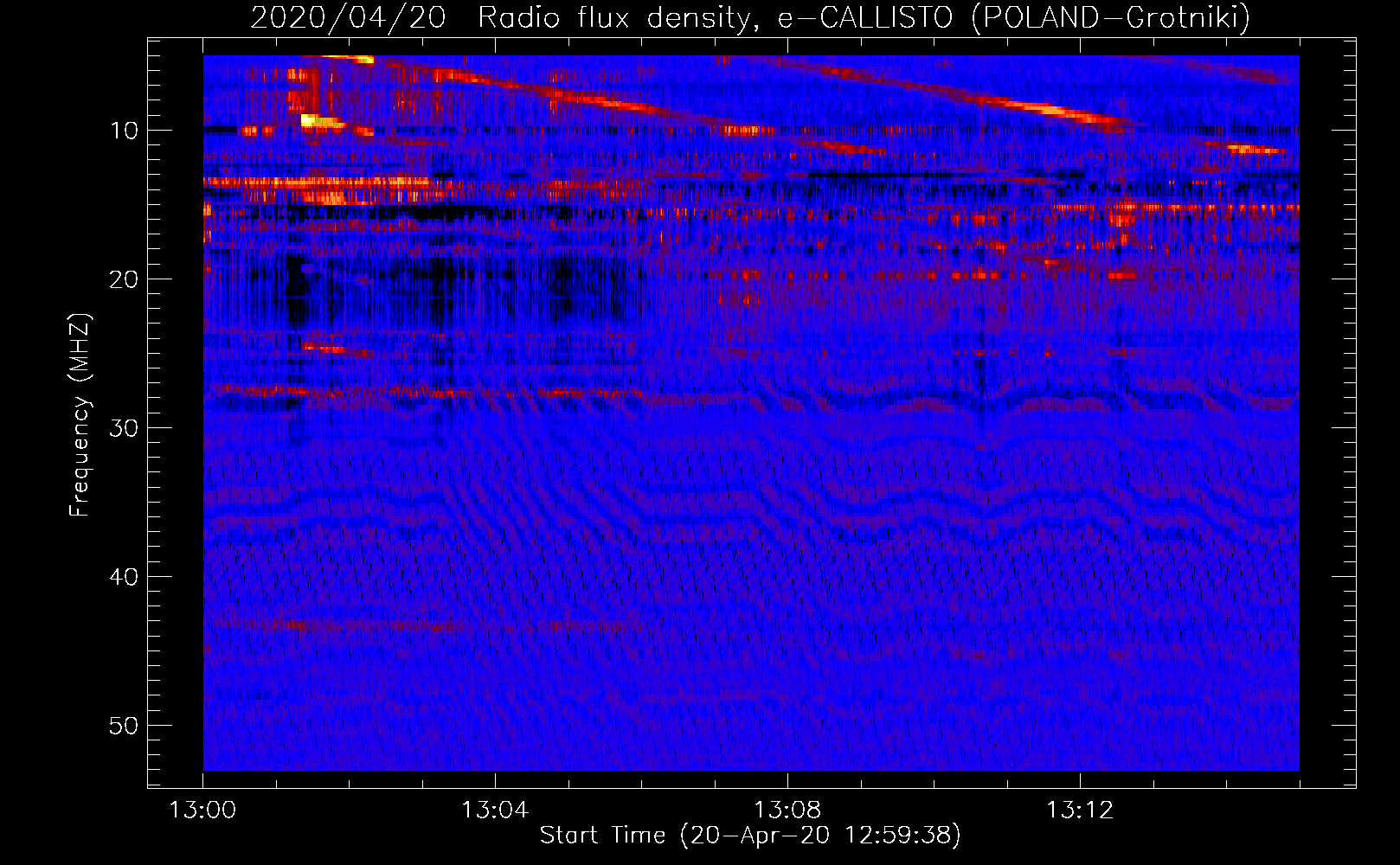This screenshot has height=865, width=1400.
Task: Click the 13:08 time tick label
Action: pyautogui.click(x=787, y=811)
